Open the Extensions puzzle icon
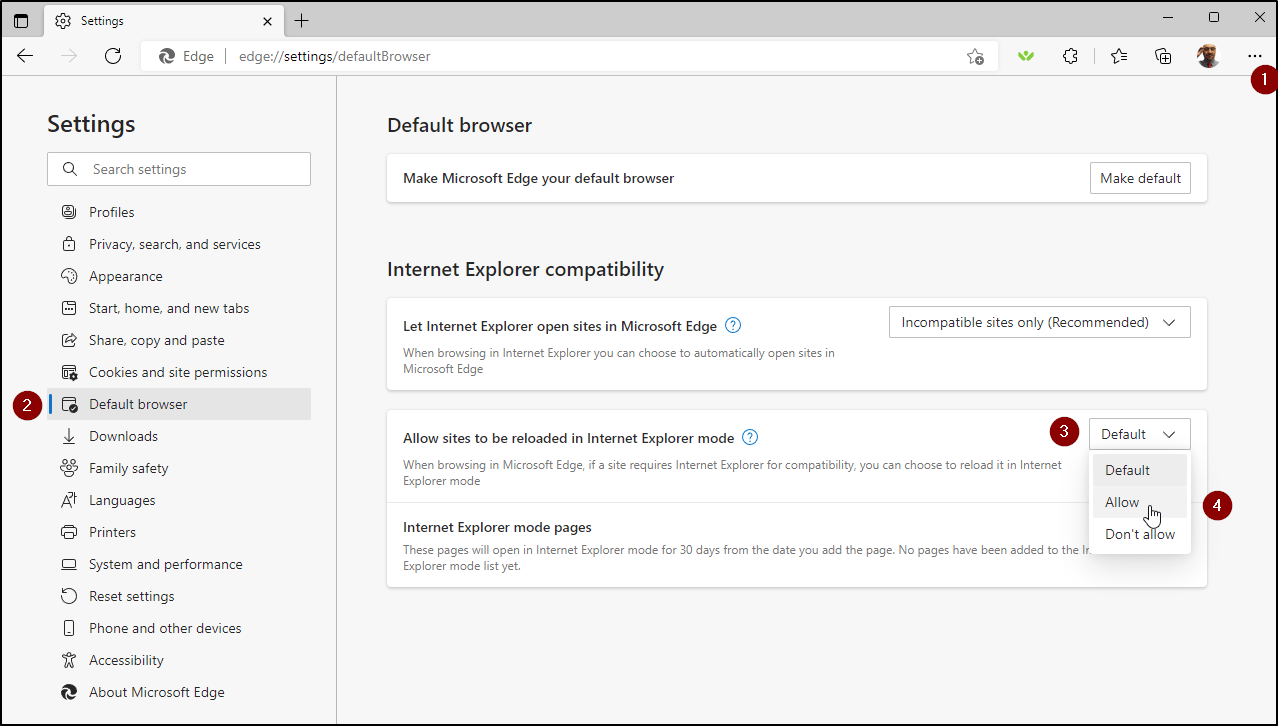This screenshot has width=1278, height=726. coord(1071,56)
